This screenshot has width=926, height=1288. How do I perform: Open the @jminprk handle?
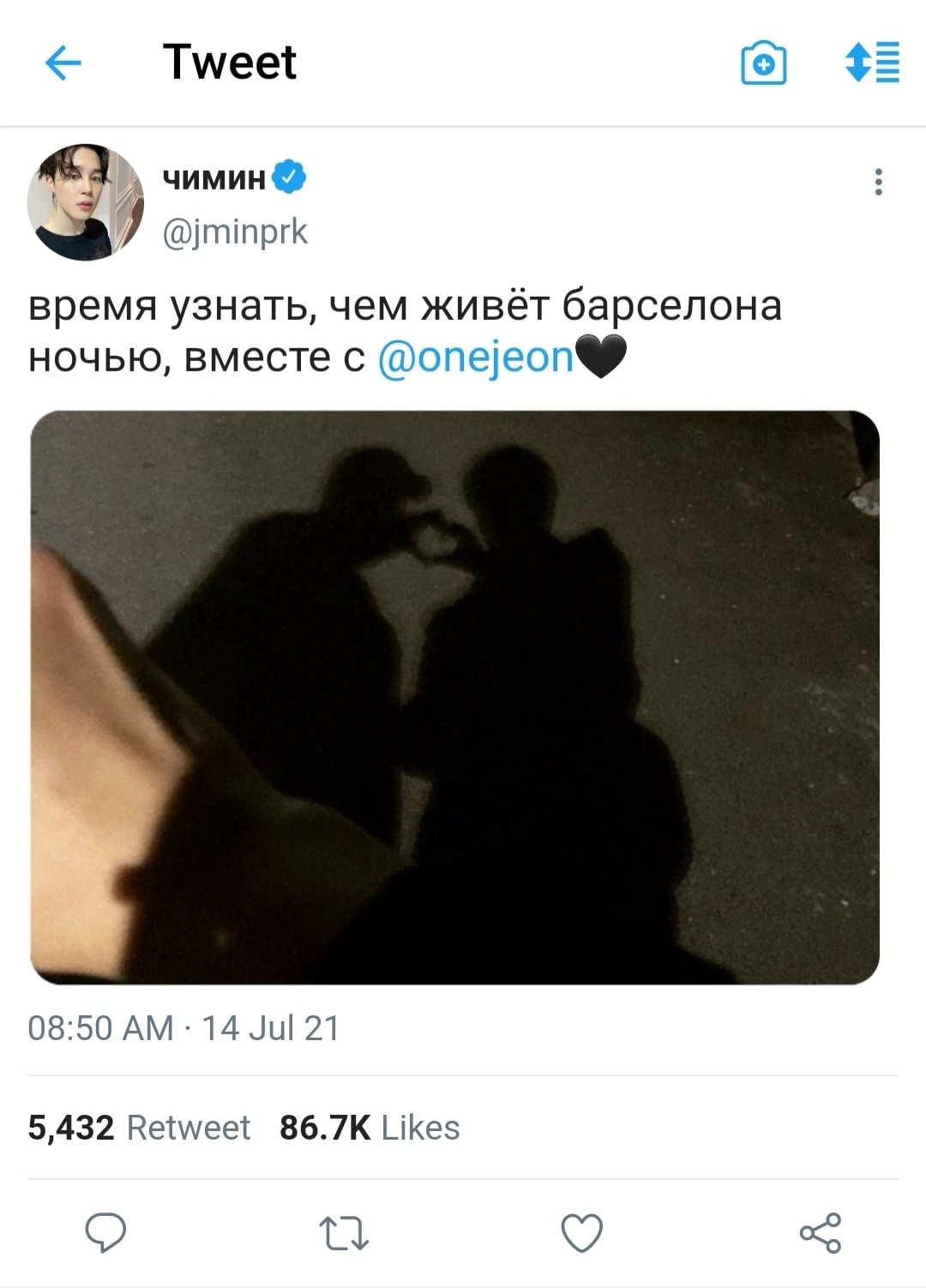tap(235, 232)
